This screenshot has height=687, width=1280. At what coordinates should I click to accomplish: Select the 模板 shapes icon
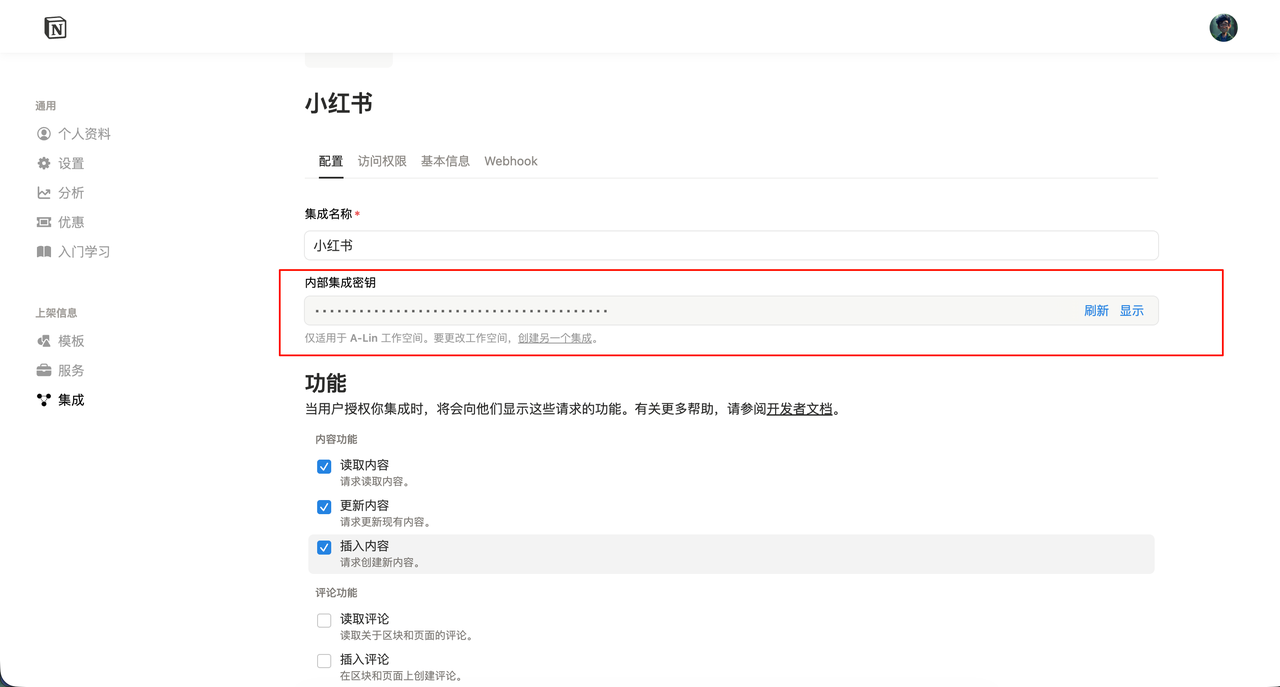point(44,341)
